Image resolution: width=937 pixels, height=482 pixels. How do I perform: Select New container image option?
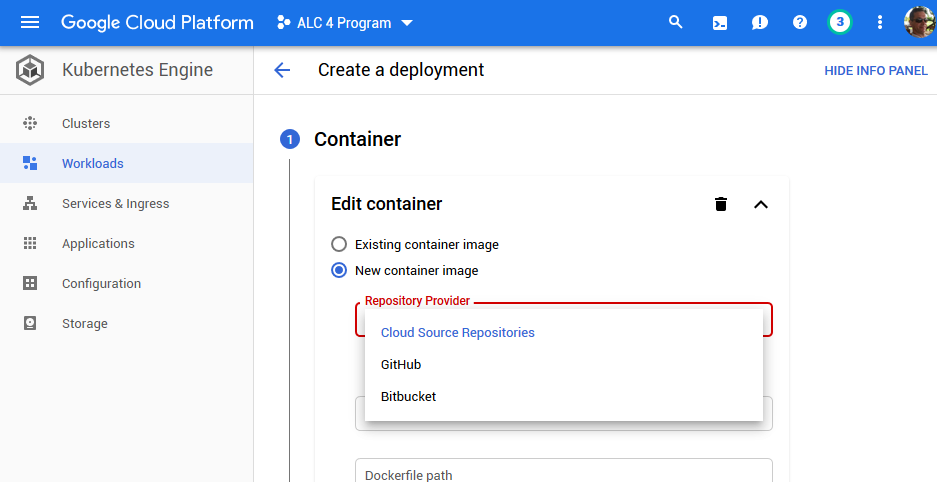click(x=339, y=271)
